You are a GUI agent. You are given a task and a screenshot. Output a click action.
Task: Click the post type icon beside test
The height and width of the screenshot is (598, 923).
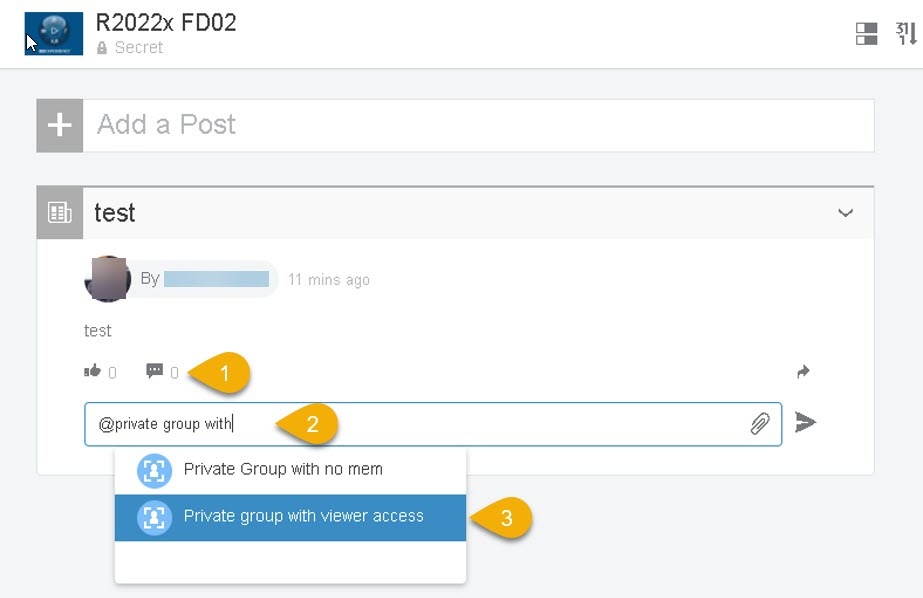coord(60,212)
